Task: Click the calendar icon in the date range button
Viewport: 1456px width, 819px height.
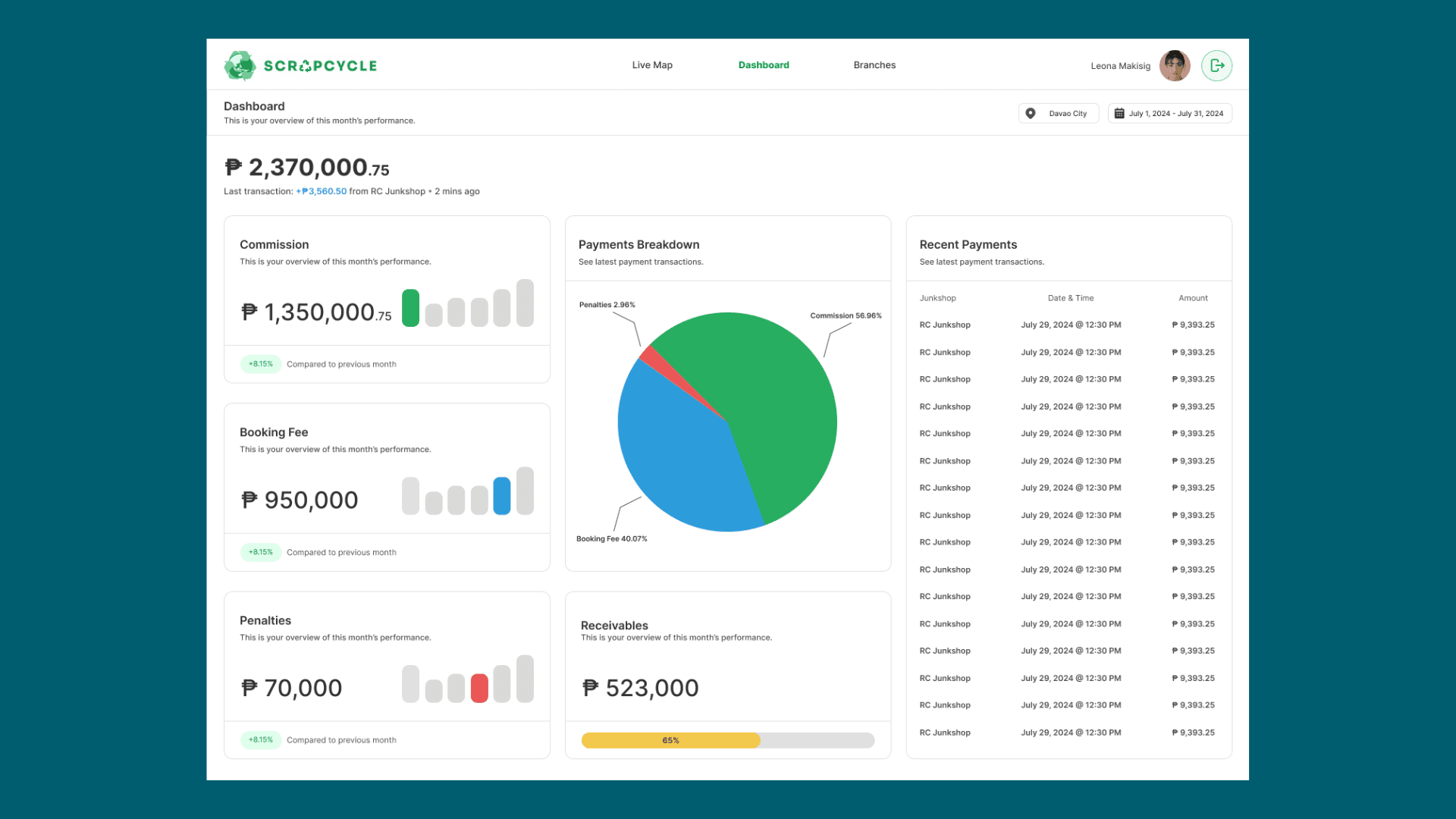Action: (x=1119, y=112)
